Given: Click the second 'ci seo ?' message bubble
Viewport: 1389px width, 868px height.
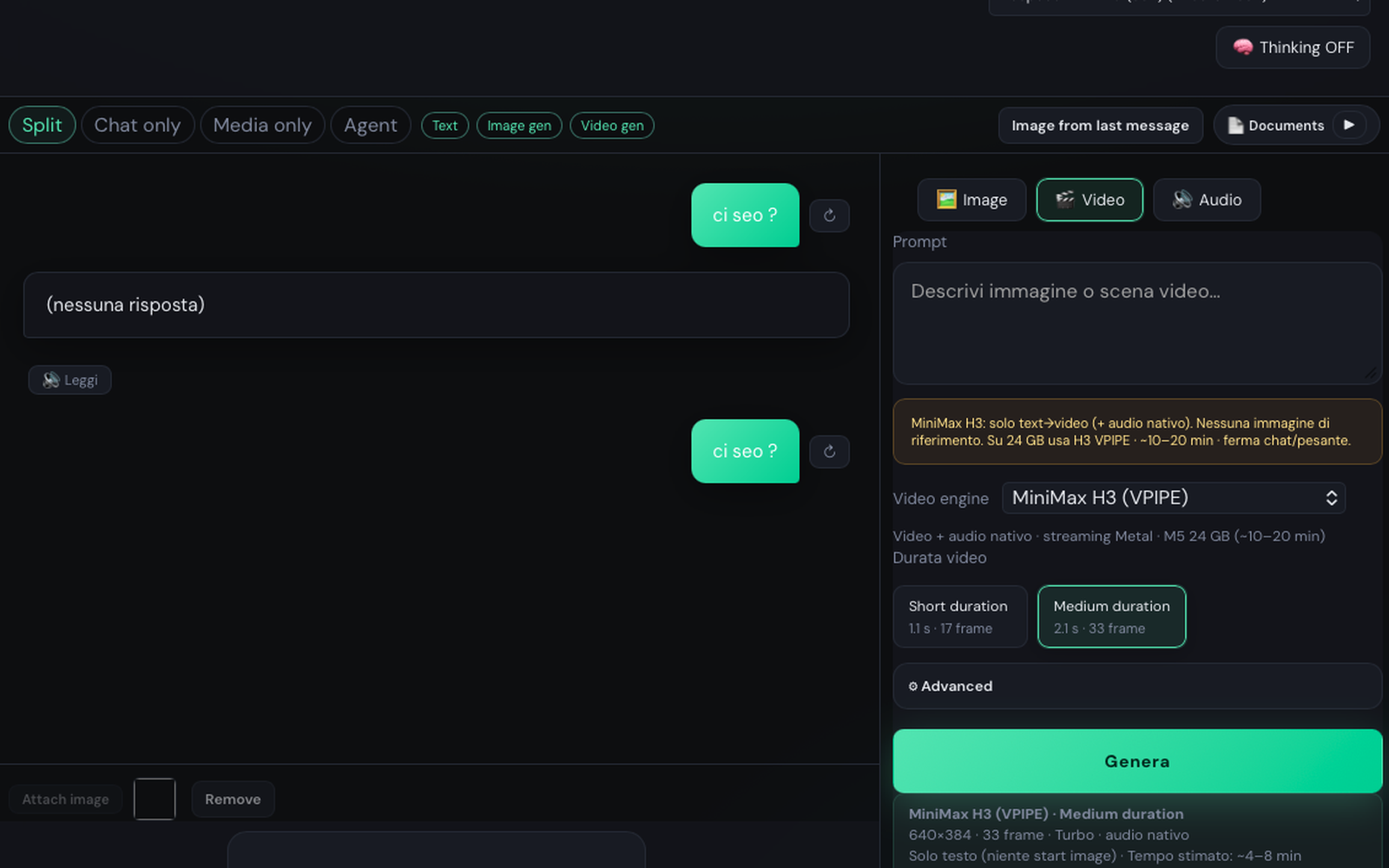Looking at the screenshot, I should [745, 451].
